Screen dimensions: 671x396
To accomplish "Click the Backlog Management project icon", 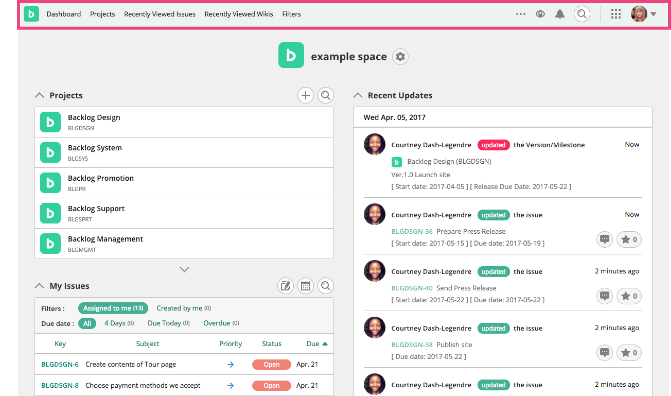I will pyautogui.click(x=50, y=244).
